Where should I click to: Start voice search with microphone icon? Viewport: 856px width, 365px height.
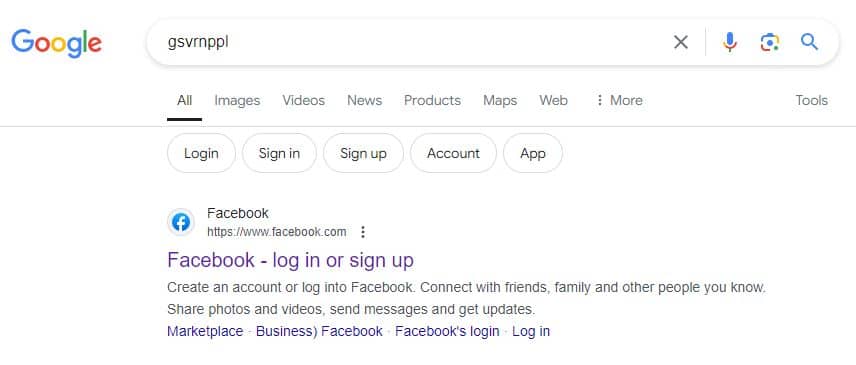pyautogui.click(x=730, y=42)
